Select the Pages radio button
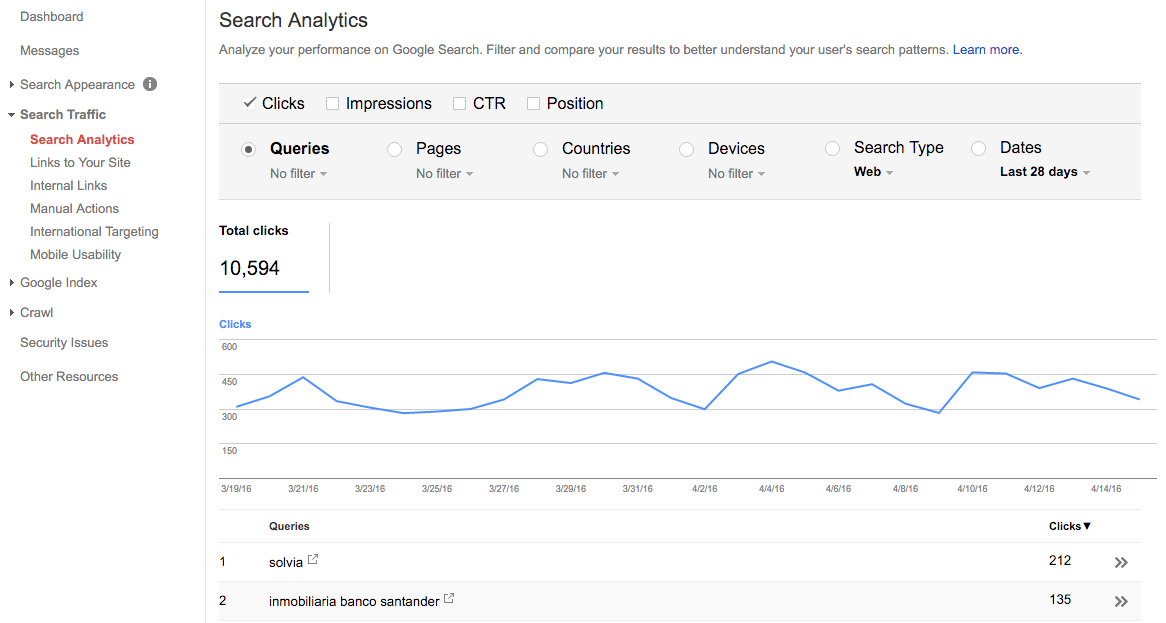The image size is (1166, 623). tap(394, 148)
